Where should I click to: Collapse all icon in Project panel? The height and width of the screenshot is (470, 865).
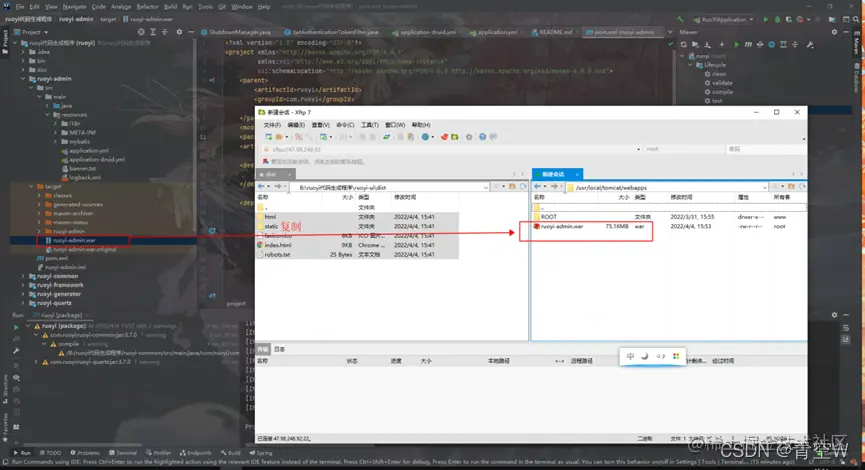click(164, 32)
